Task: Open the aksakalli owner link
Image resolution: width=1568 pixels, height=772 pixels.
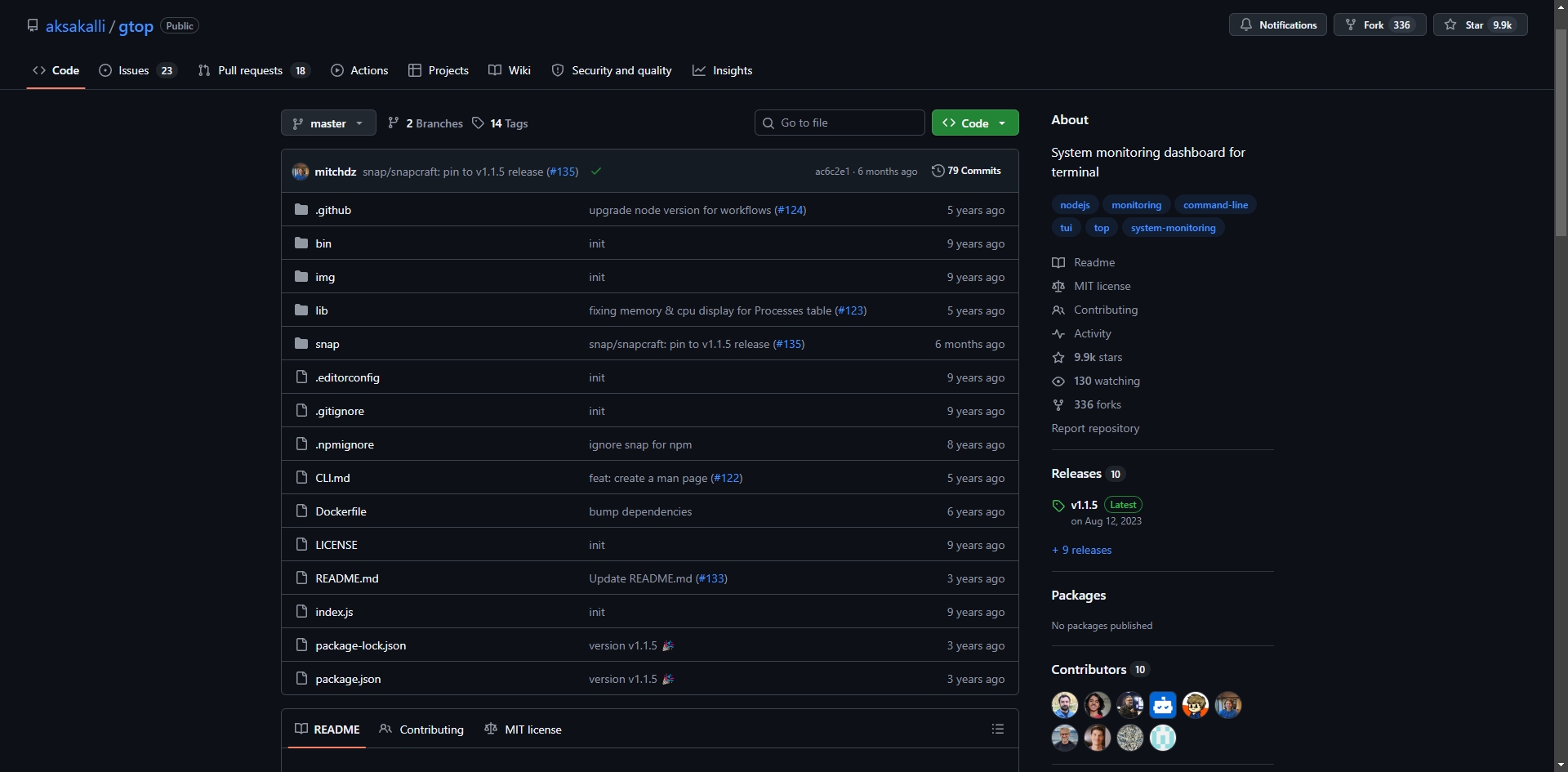Action: point(75,26)
